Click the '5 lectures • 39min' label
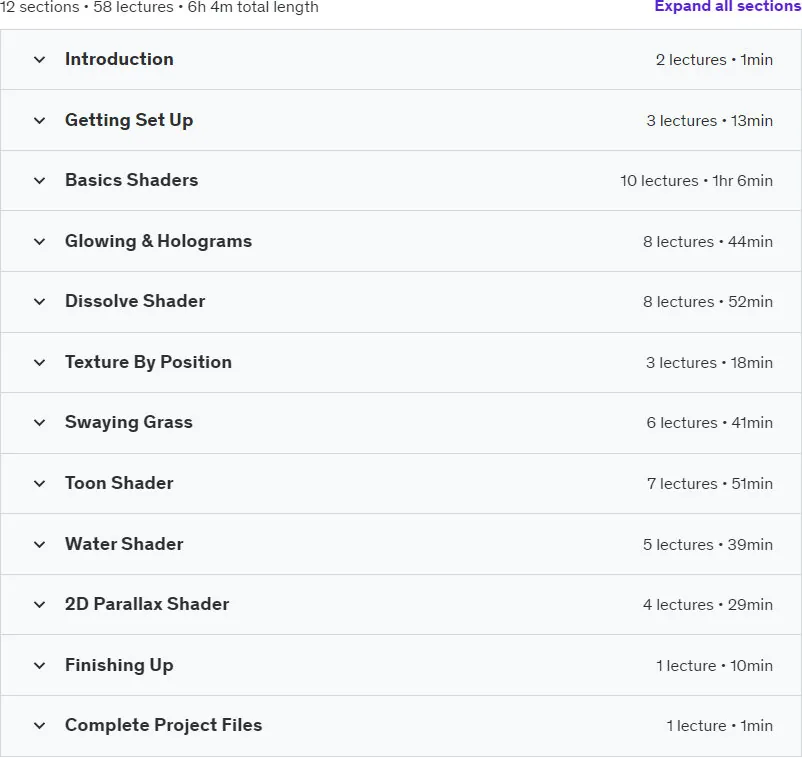Viewport: 802px width, 758px height. pyautogui.click(x=708, y=544)
